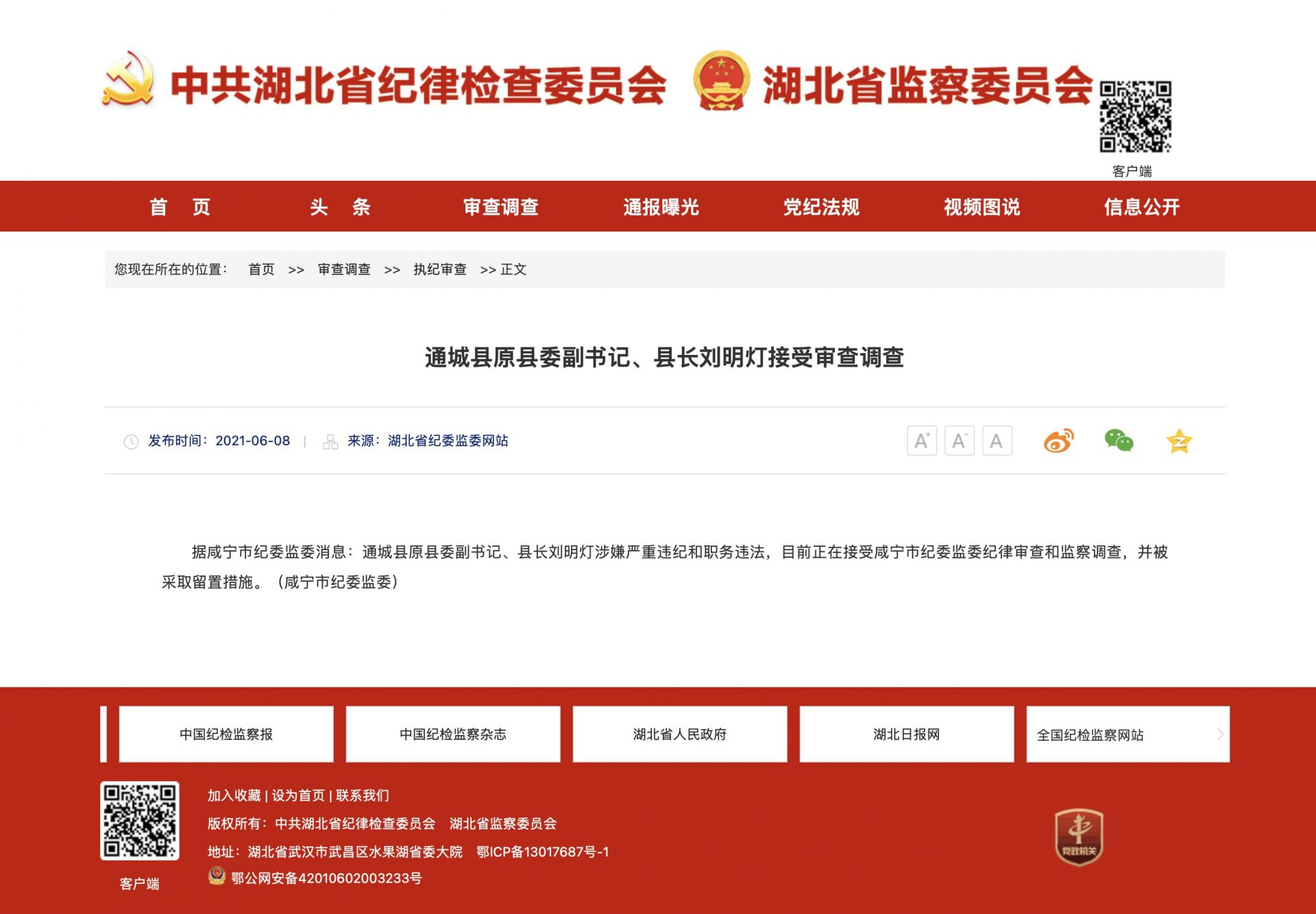Reset font size with plain A icon
This screenshot has height=914, width=1316.
[997, 441]
